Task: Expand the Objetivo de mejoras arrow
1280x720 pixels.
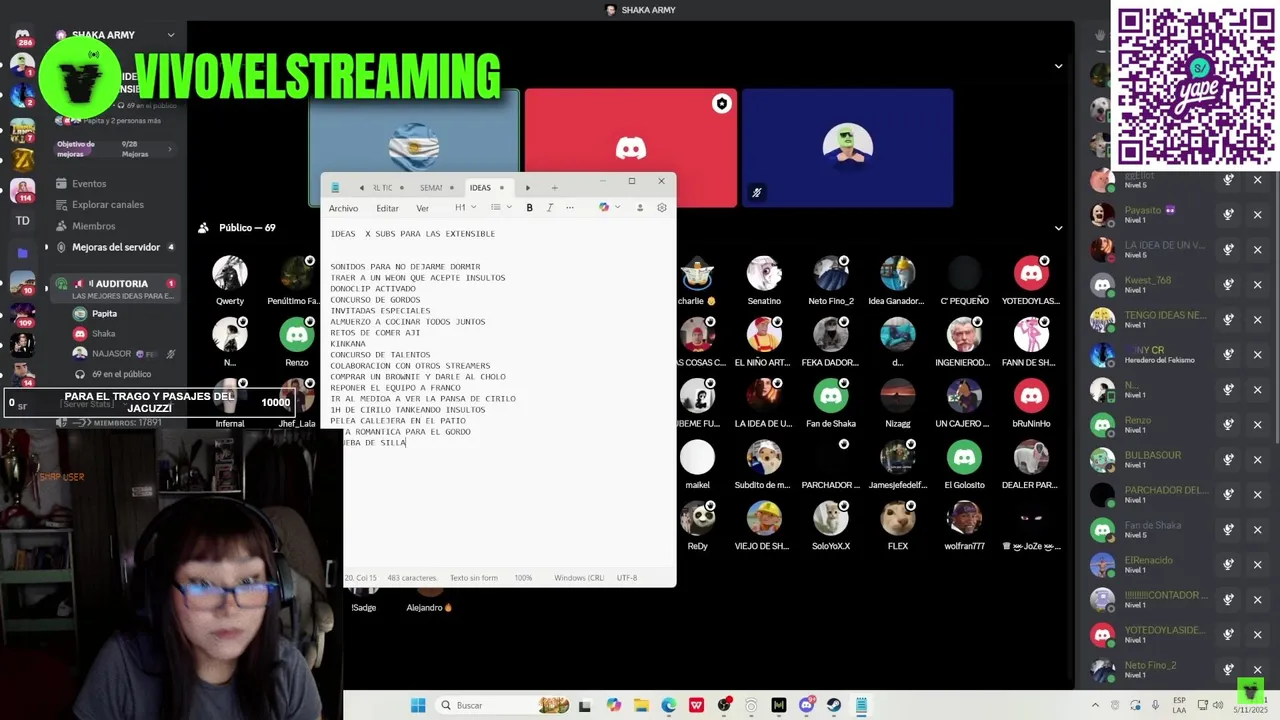Action: click(169, 150)
